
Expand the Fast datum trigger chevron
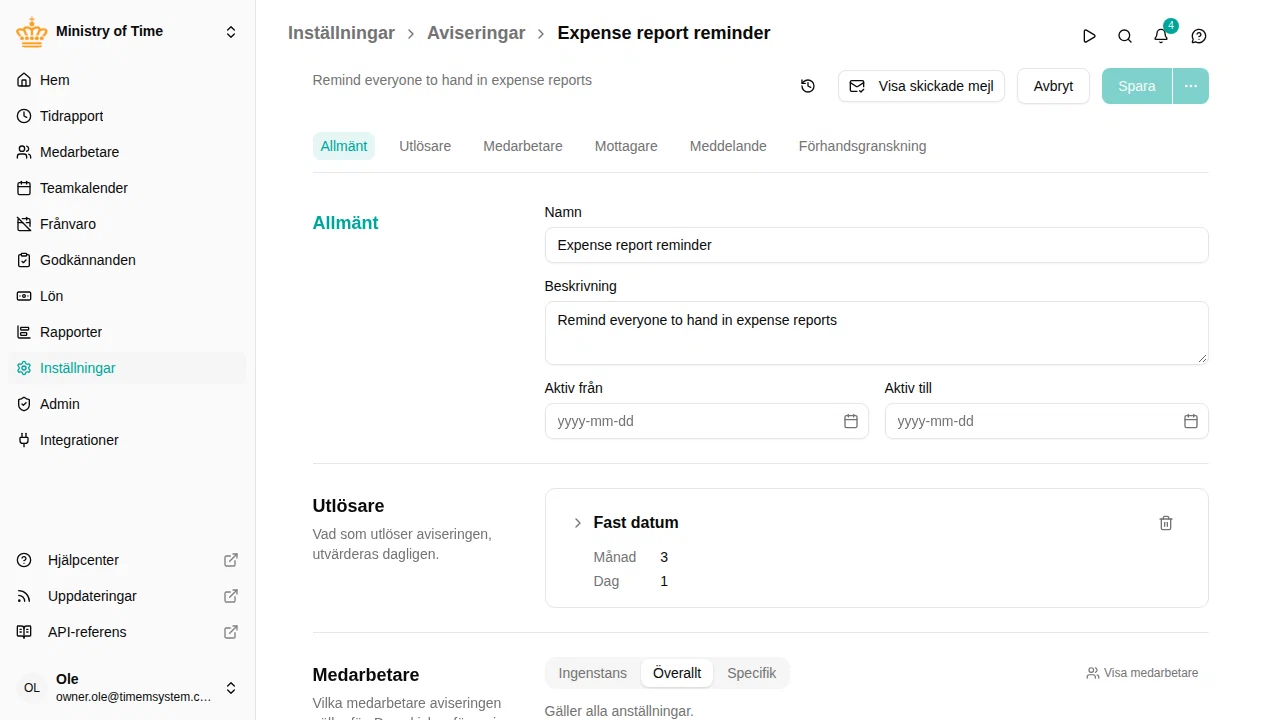tap(577, 523)
